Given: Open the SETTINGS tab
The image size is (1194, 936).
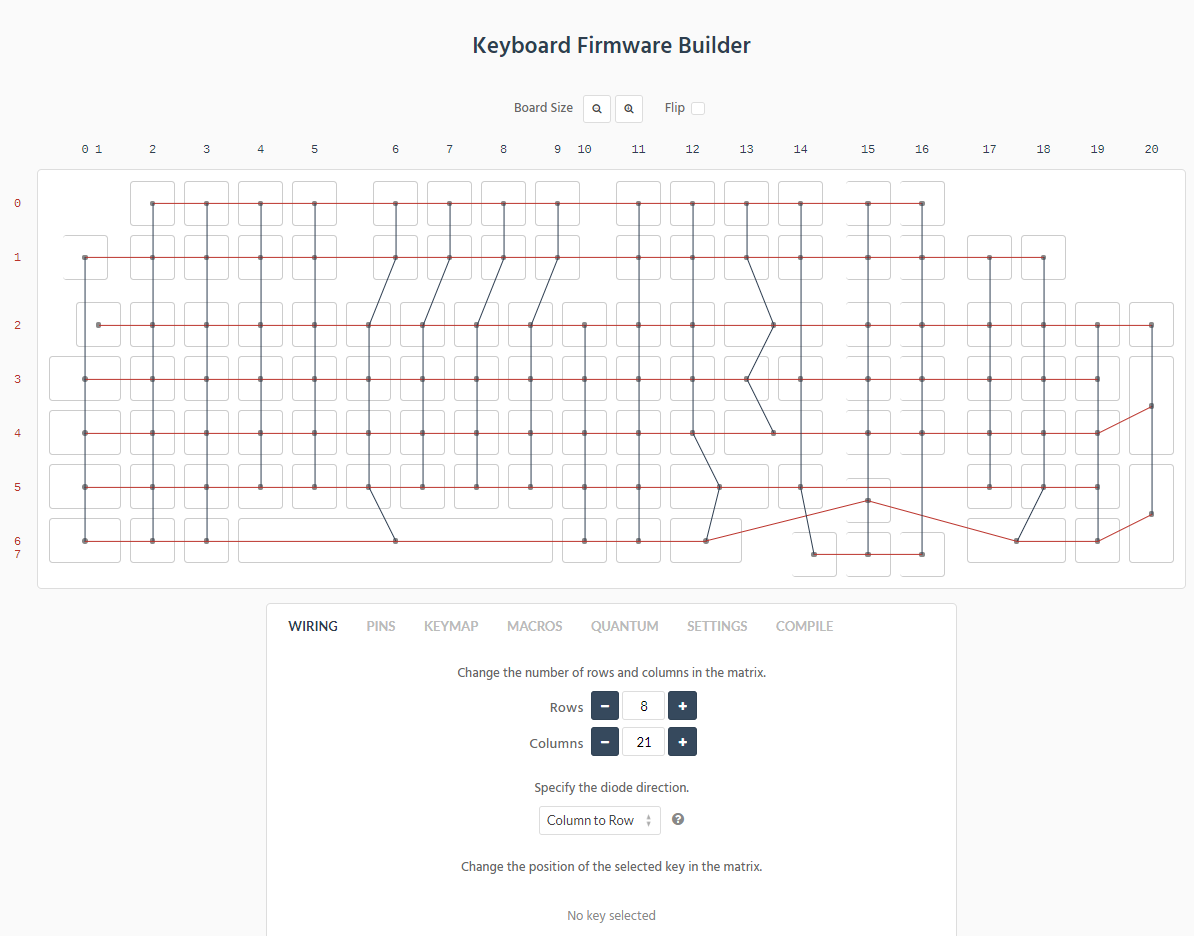Looking at the screenshot, I should pos(717,626).
